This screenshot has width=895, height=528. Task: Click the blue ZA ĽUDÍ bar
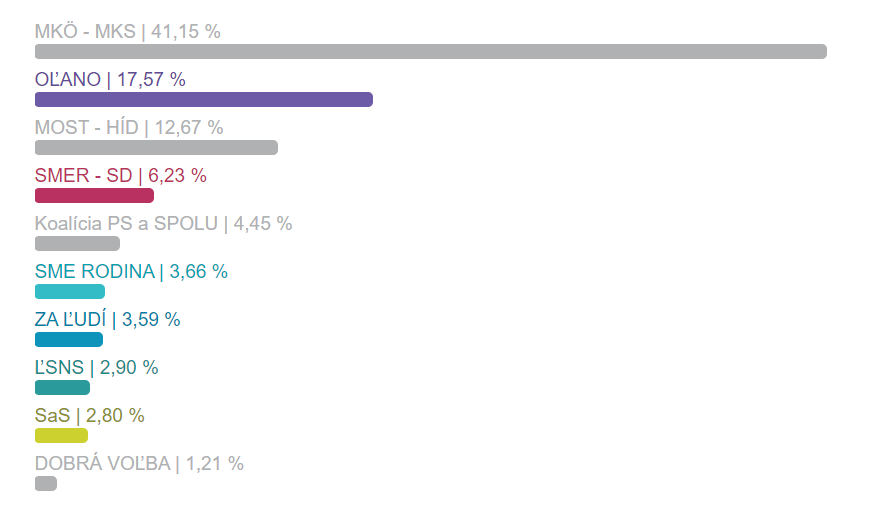click(69, 340)
